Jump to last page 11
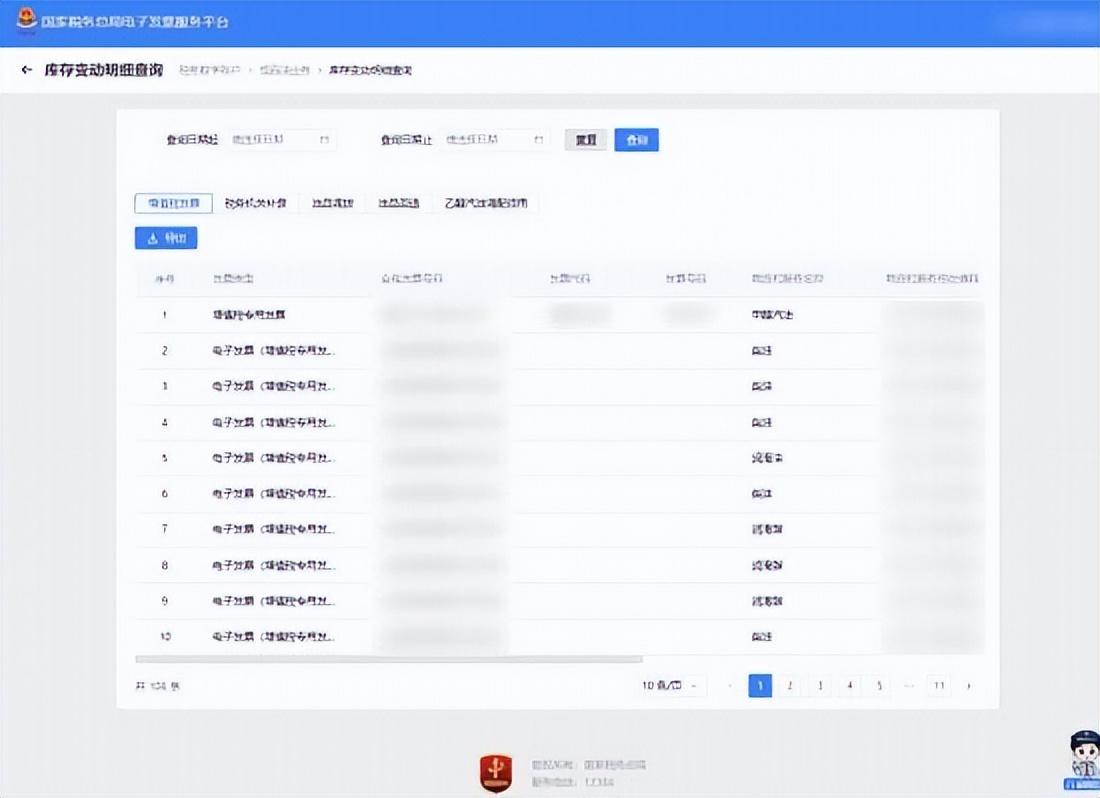 pyautogui.click(x=939, y=686)
